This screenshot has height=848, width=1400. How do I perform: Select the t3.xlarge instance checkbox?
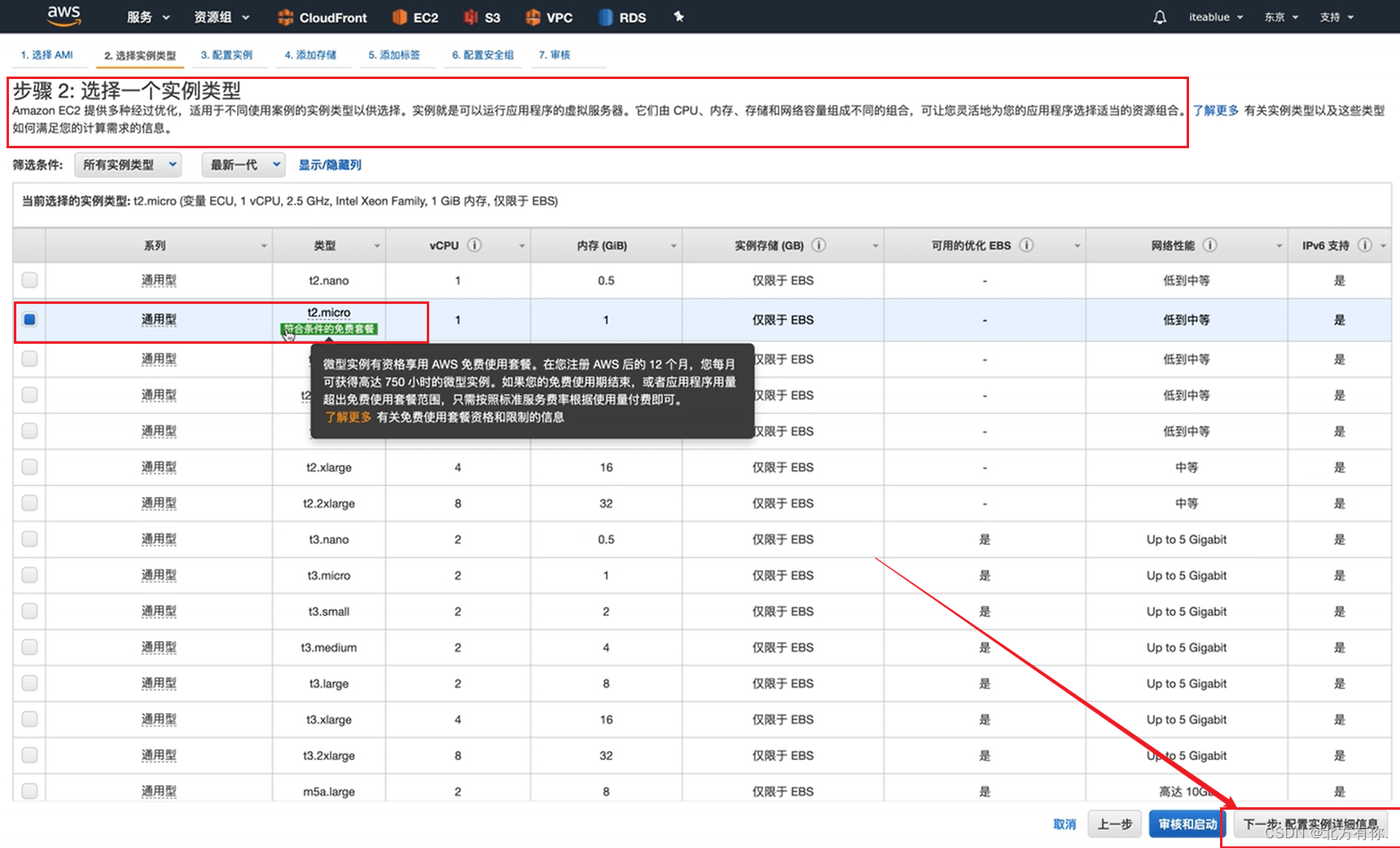[29, 718]
